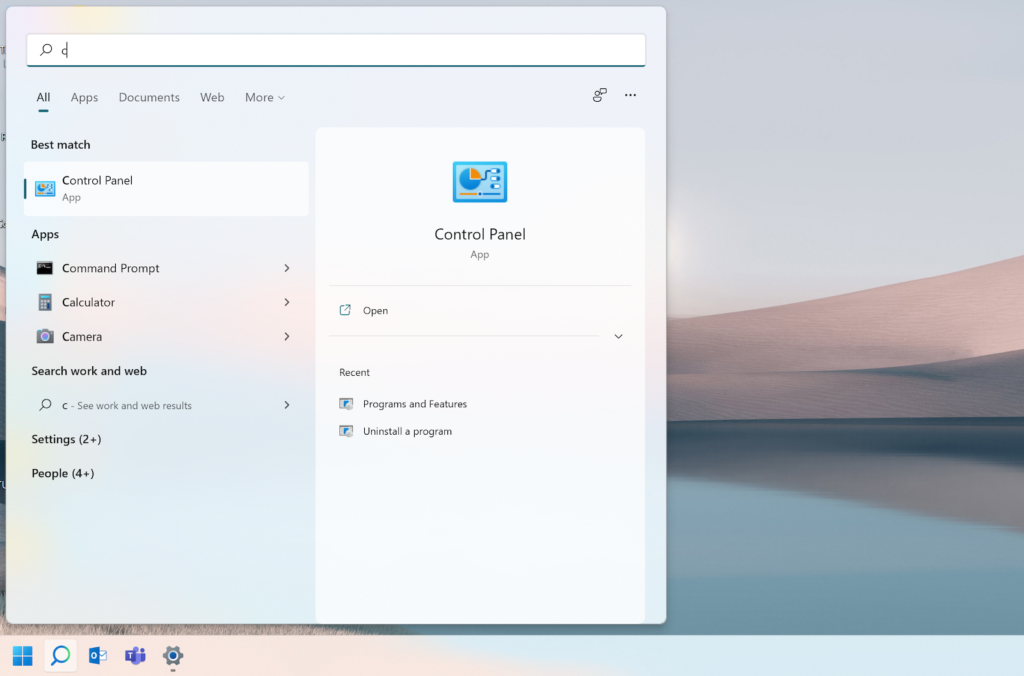Image resolution: width=1024 pixels, height=676 pixels.
Task: Open the three-dots options menu
Action: [630, 95]
